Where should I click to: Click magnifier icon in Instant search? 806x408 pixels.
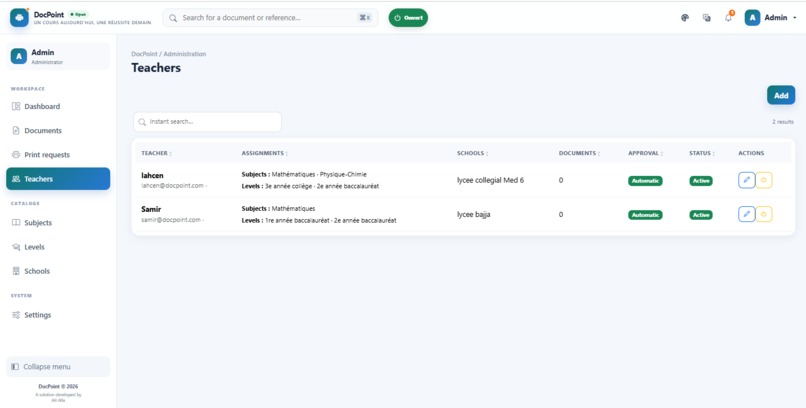142,122
